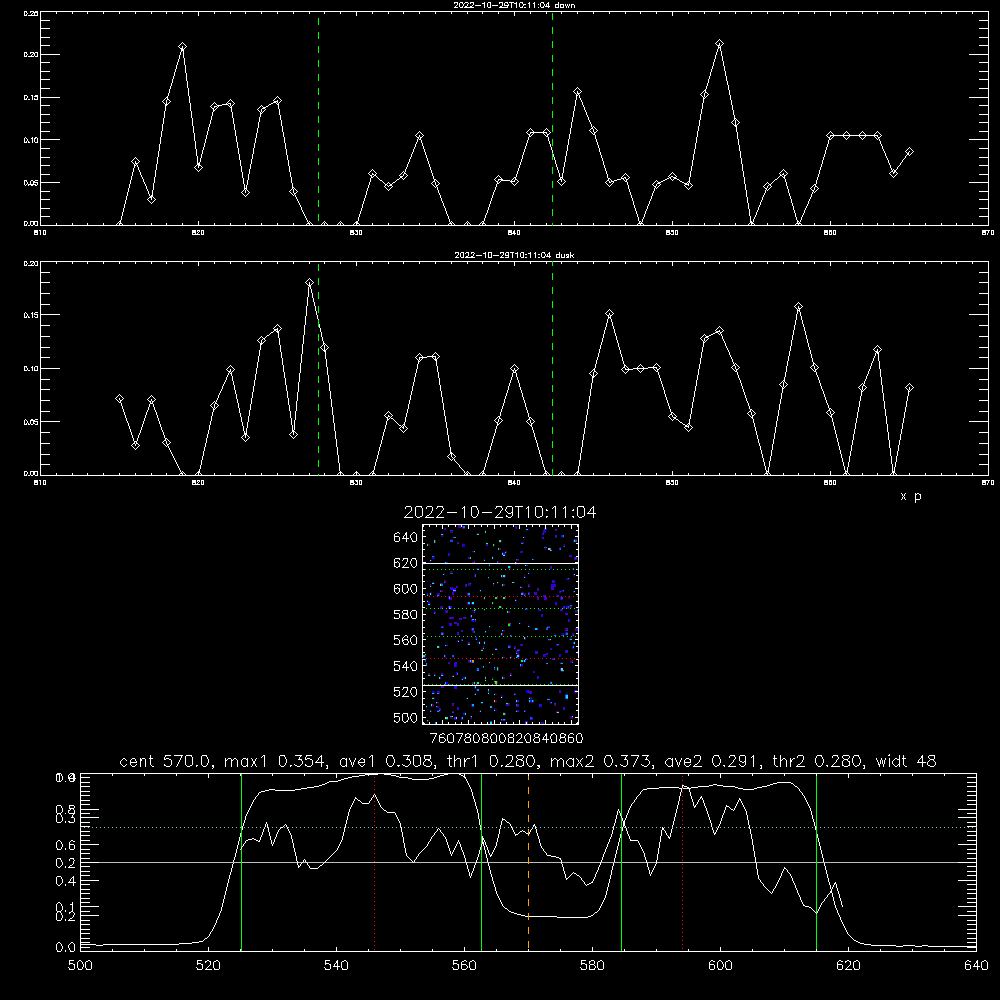Click the 'widt 48' value in the stats line
The height and width of the screenshot is (1000, 1000).
point(906,761)
